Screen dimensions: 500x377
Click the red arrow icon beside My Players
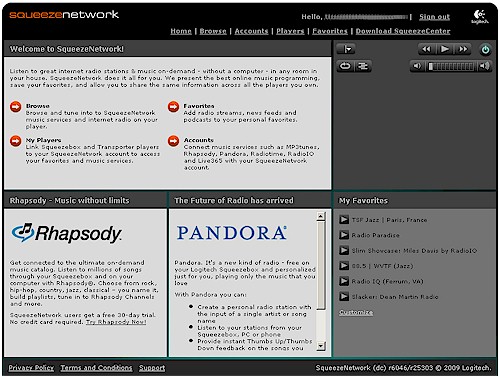[15, 141]
